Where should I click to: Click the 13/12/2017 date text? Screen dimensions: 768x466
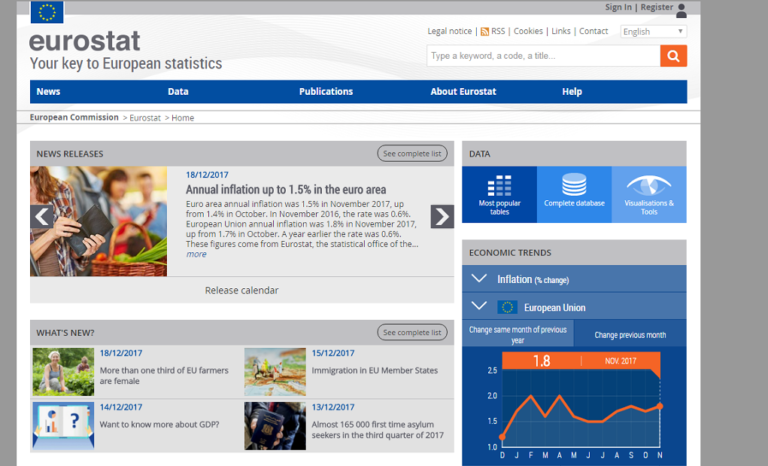tap(333, 407)
